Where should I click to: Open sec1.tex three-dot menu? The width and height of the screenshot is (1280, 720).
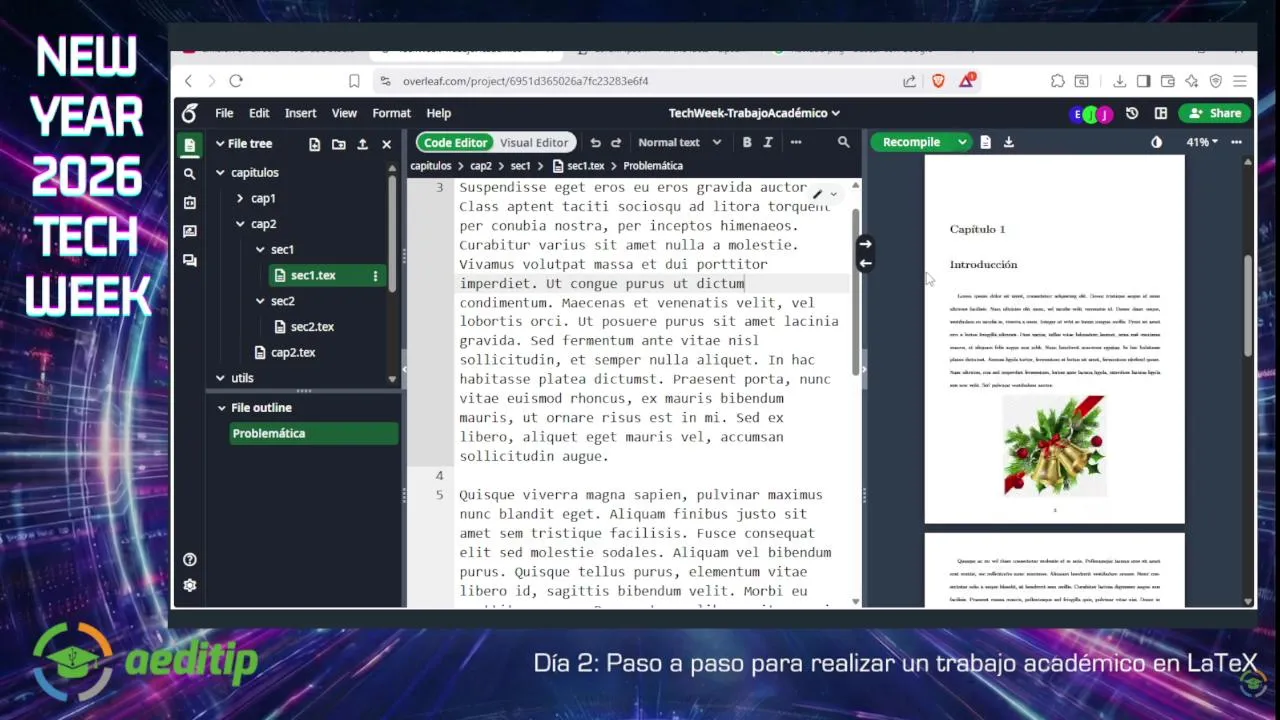(376, 276)
